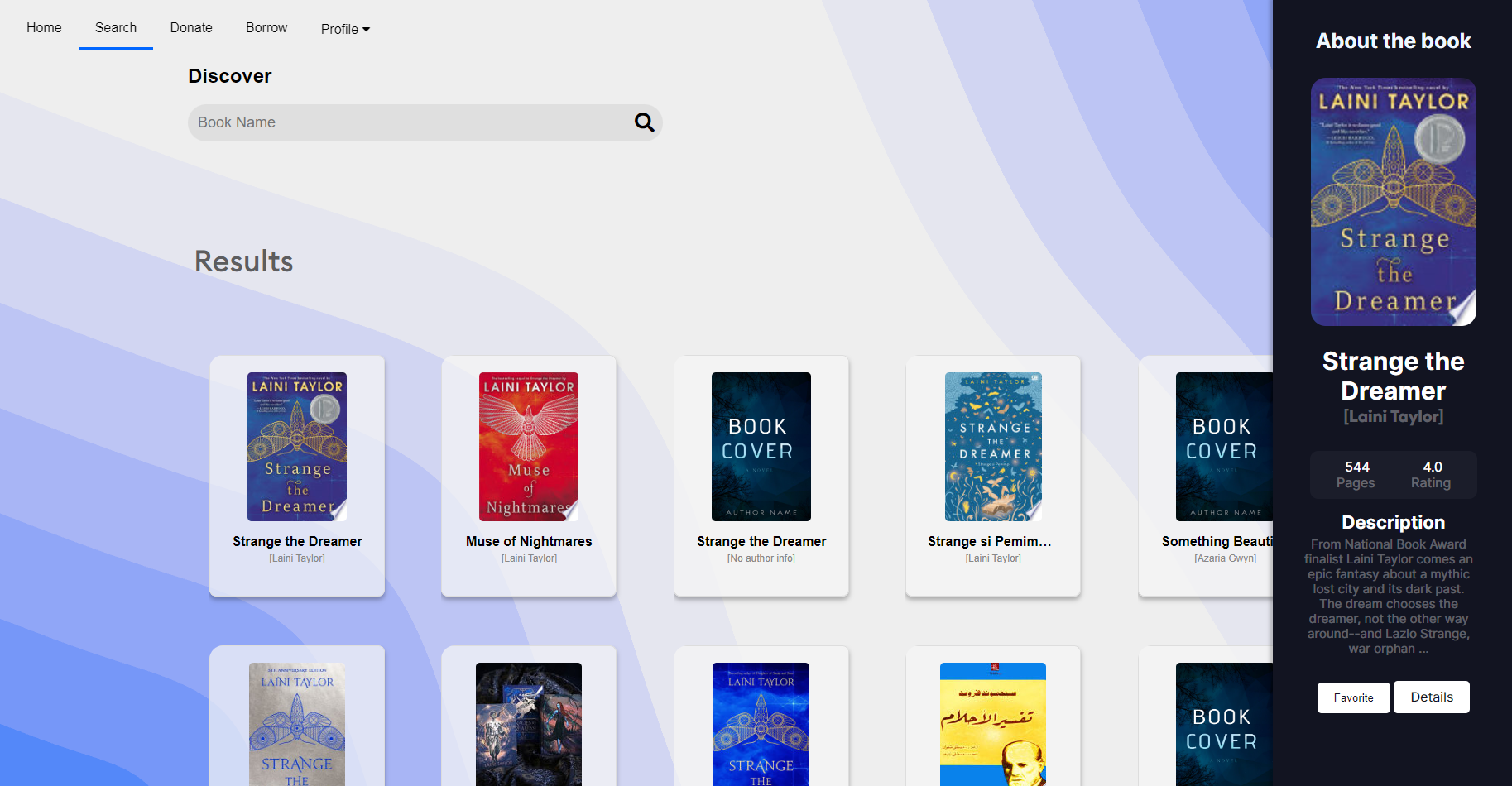Open the Strange the Dreamer cover in the sidebar
1512x786 pixels.
click(x=1393, y=202)
